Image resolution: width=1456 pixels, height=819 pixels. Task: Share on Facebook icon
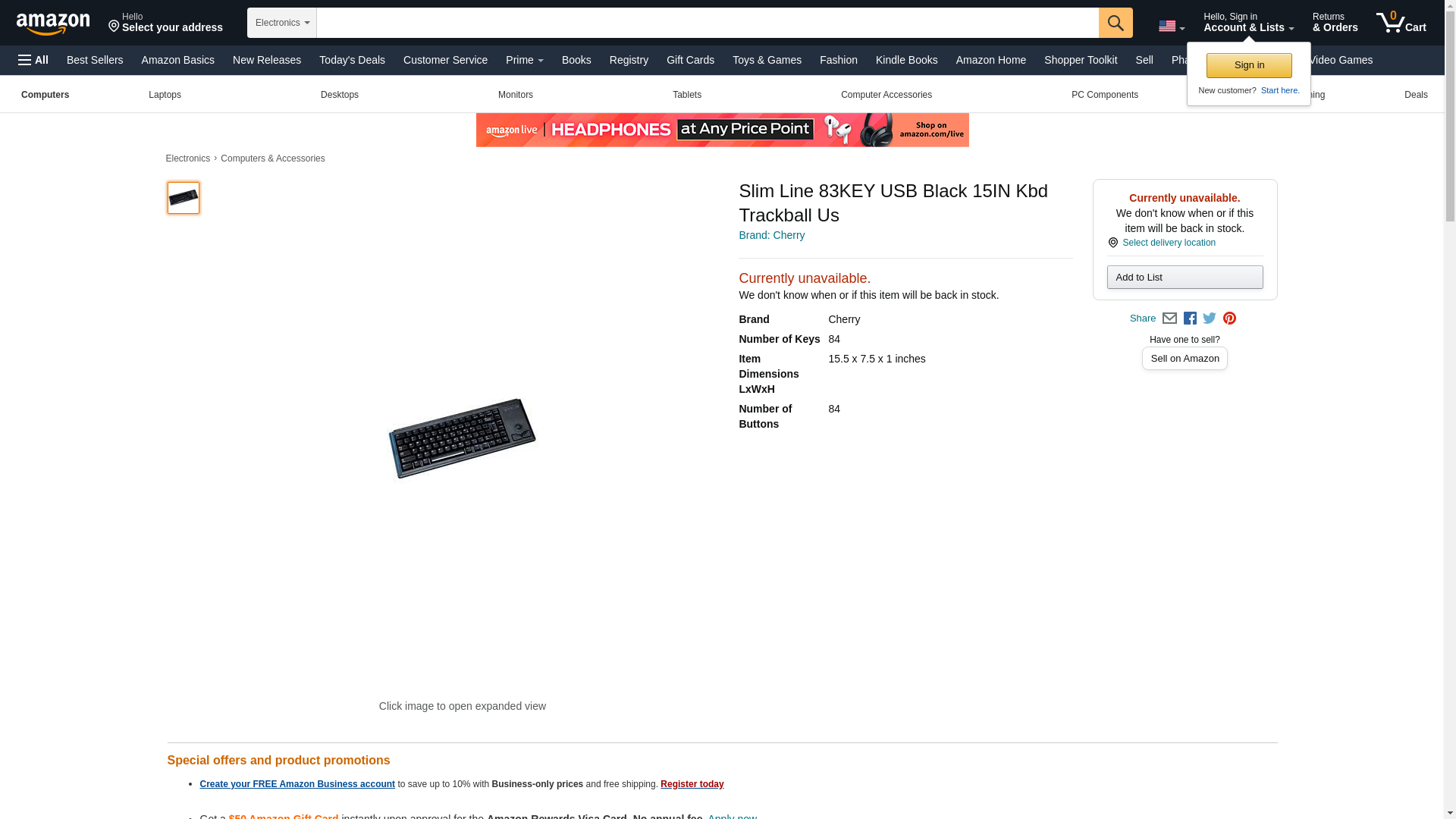point(1189,318)
